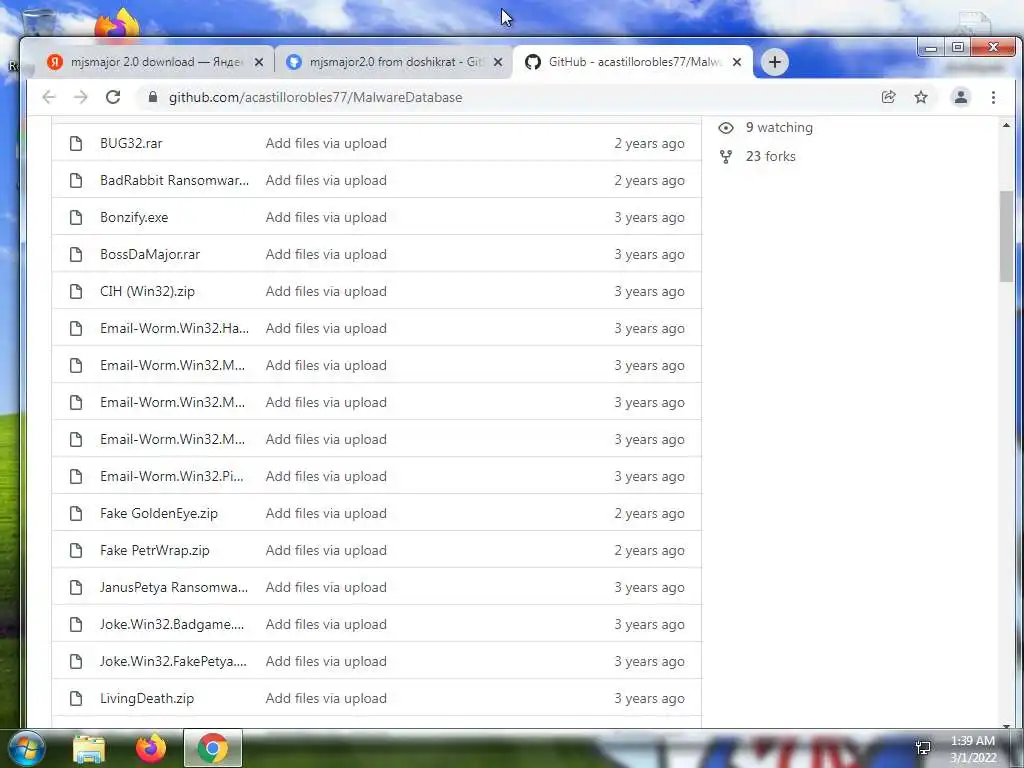Open a new tab with plus button
Viewport: 1024px width, 768px height.
tap(775, 62)
